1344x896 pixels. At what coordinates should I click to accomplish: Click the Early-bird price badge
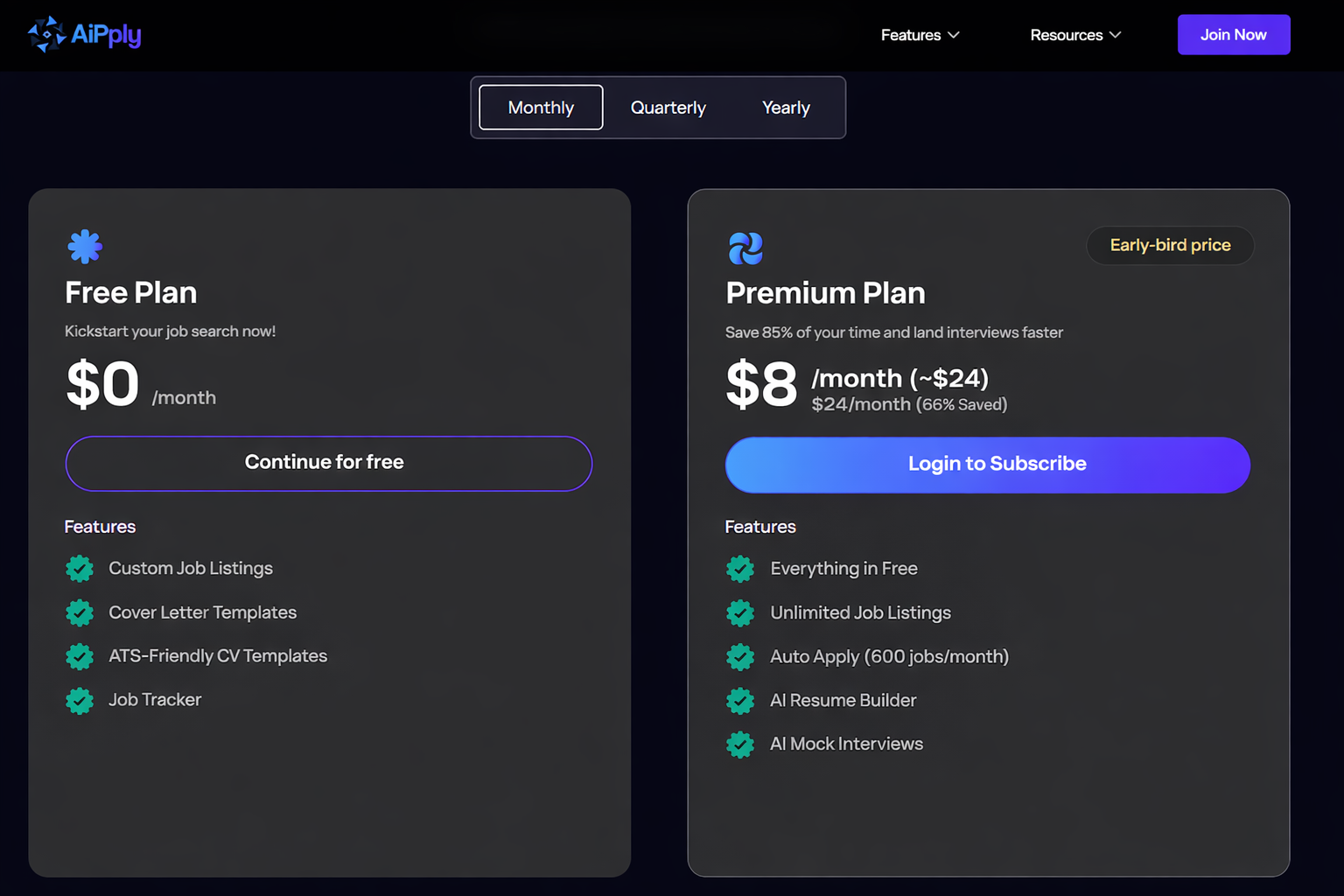coord(1170,245)
